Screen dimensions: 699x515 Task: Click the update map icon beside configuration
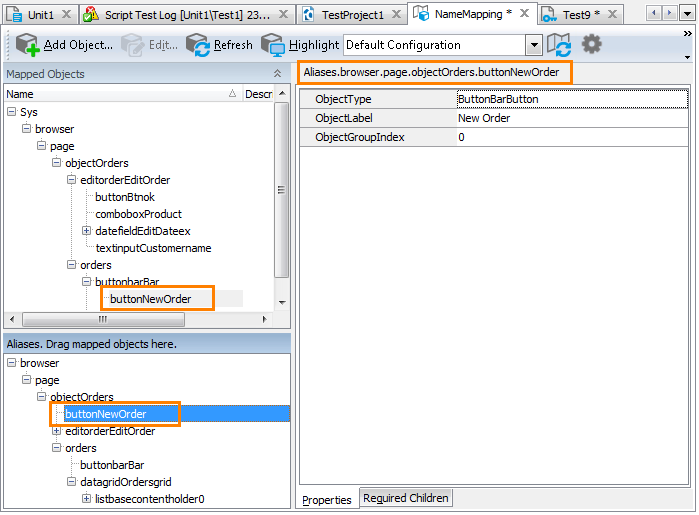559,45
